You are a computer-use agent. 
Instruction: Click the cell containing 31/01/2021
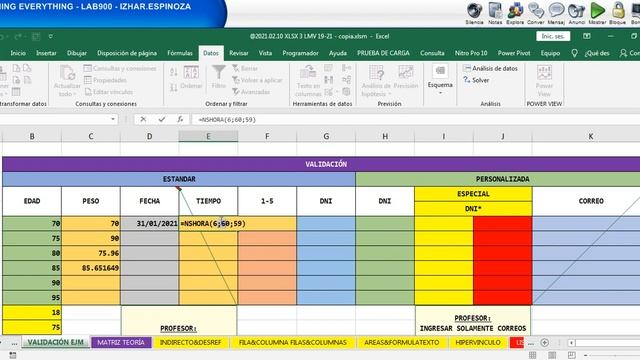[149, 223]
